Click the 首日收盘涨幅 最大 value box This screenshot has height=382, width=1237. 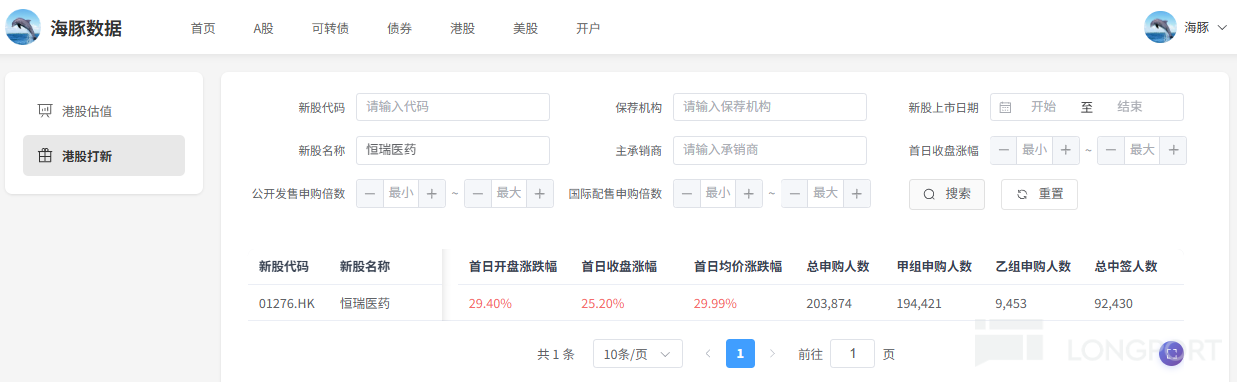[x=1142, y=150]
